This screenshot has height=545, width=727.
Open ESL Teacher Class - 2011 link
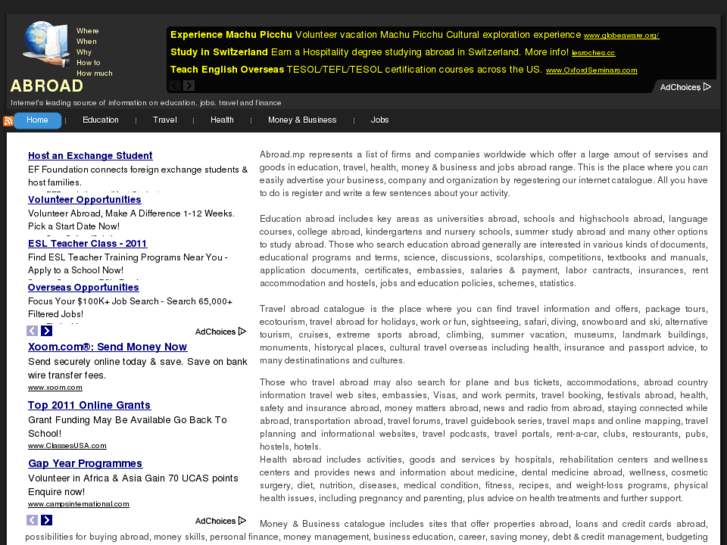[88, 244]
